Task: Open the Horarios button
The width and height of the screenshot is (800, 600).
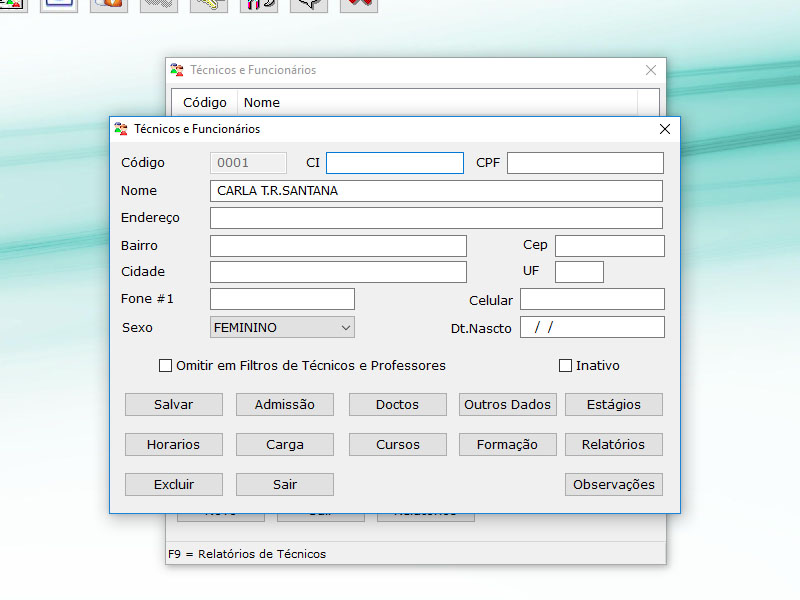Action: coord(173,445)
